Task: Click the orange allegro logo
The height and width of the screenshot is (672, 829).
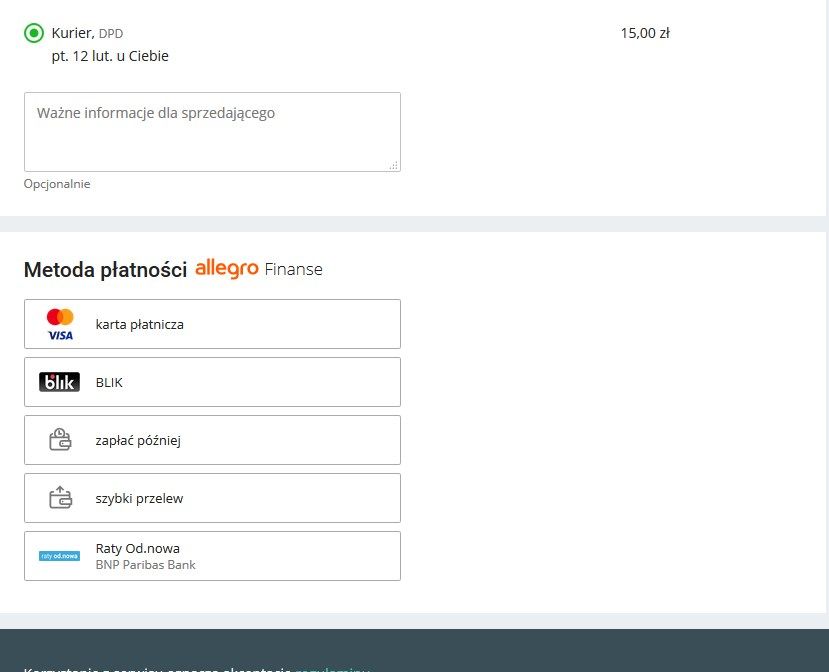Action: click(227, 268)
